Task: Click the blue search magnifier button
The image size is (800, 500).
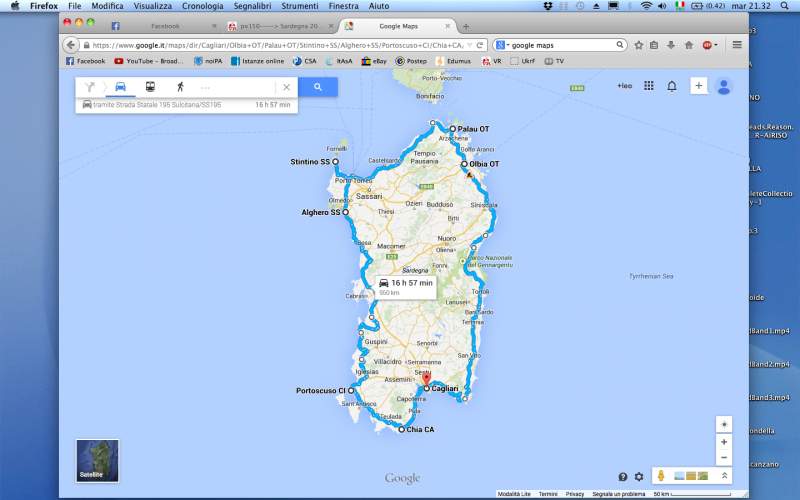Action: pos(318,87)
